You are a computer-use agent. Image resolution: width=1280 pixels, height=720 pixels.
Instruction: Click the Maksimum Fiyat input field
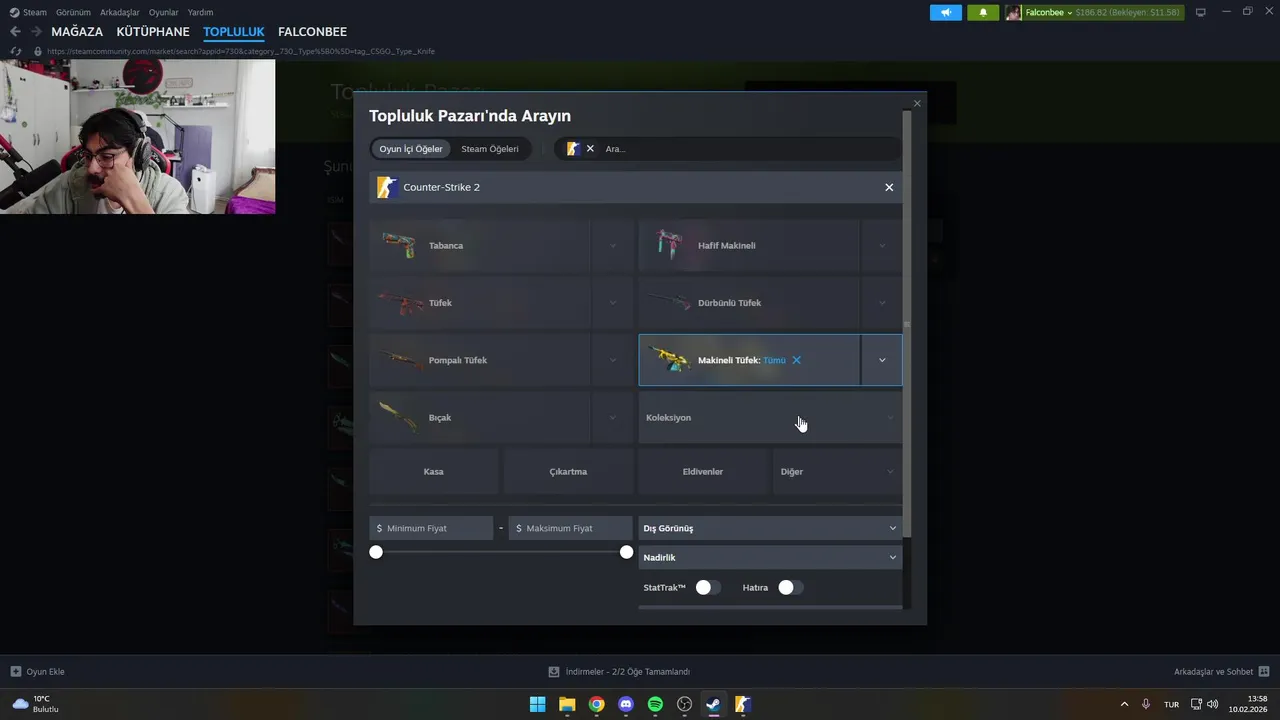pyautogui.click(x=571, y=528)
